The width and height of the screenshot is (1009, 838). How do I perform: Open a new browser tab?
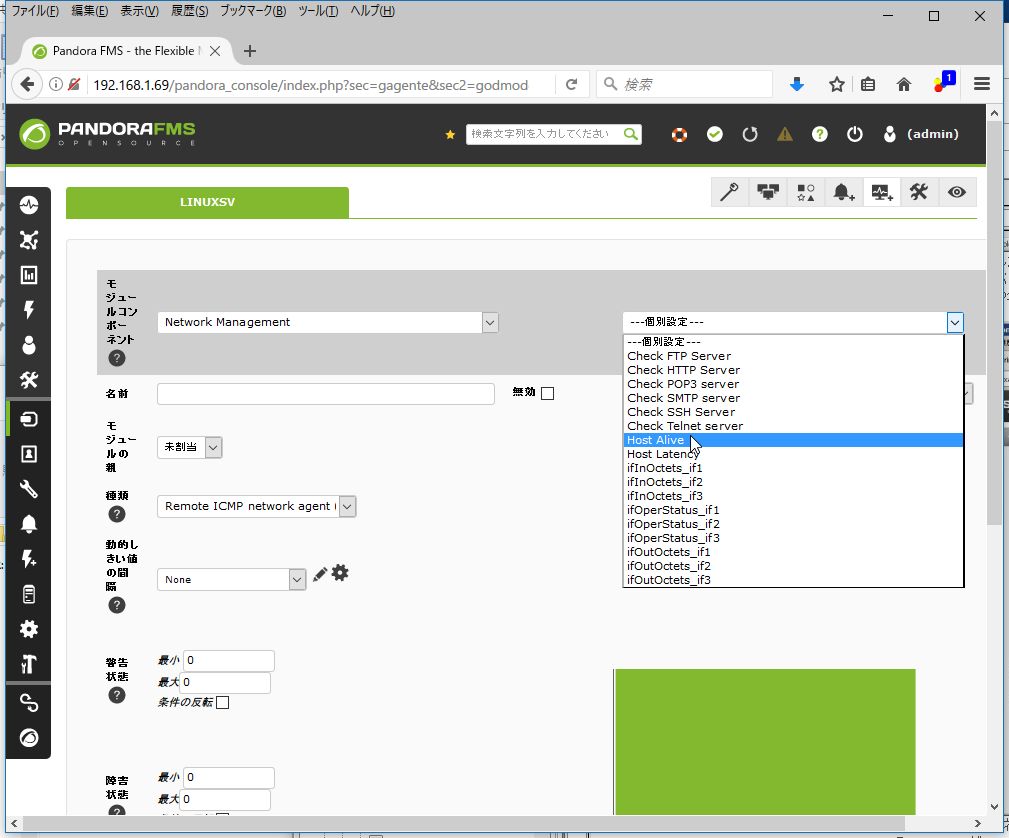(250, 51)
